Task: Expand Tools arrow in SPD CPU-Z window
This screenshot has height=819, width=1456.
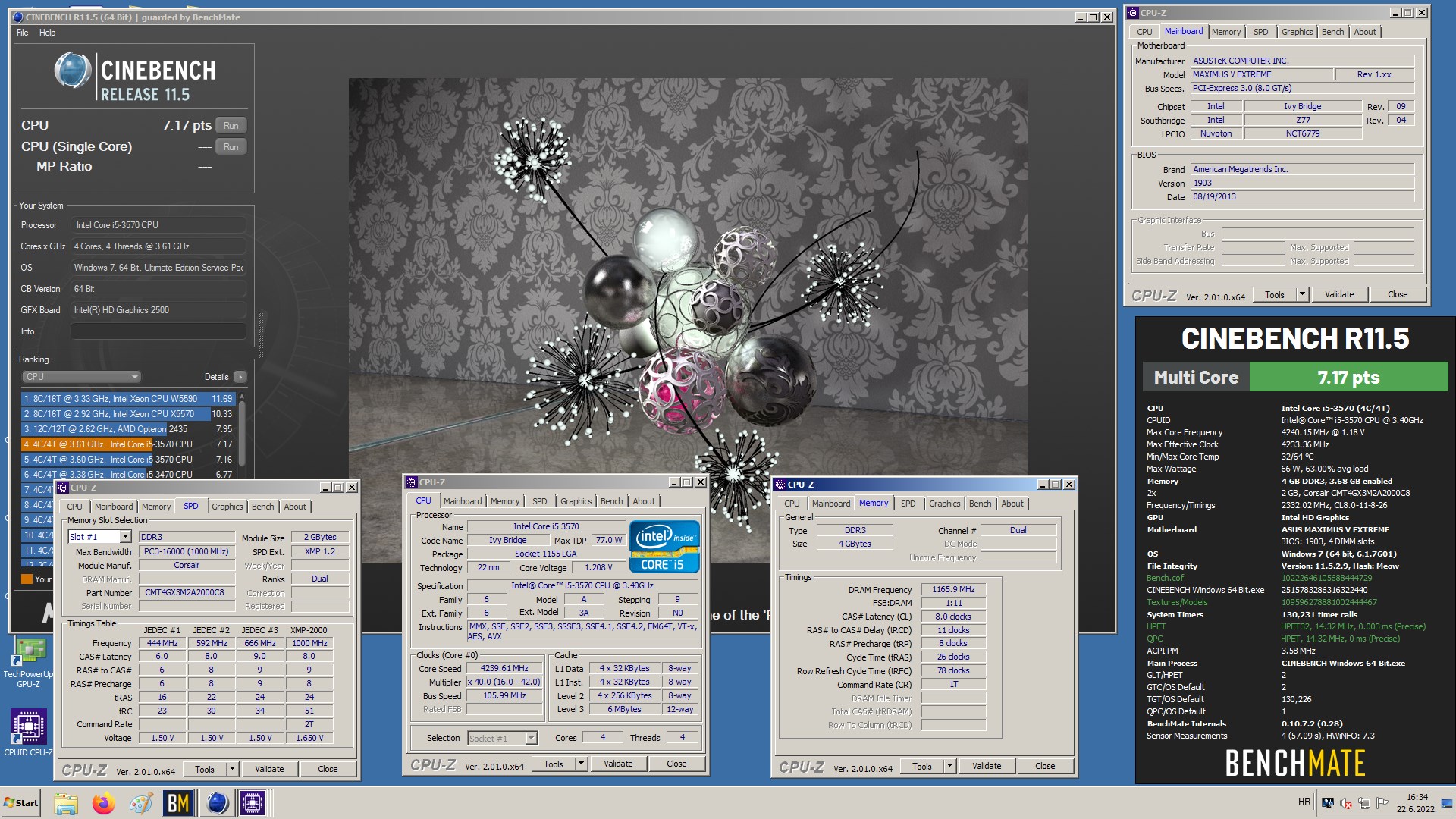Action: pos(233,769)
